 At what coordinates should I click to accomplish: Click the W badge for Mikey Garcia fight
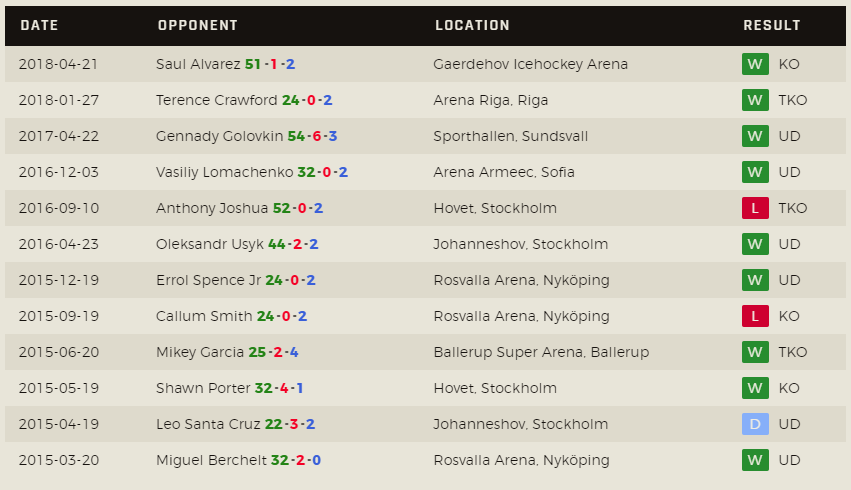coord(755,352)
